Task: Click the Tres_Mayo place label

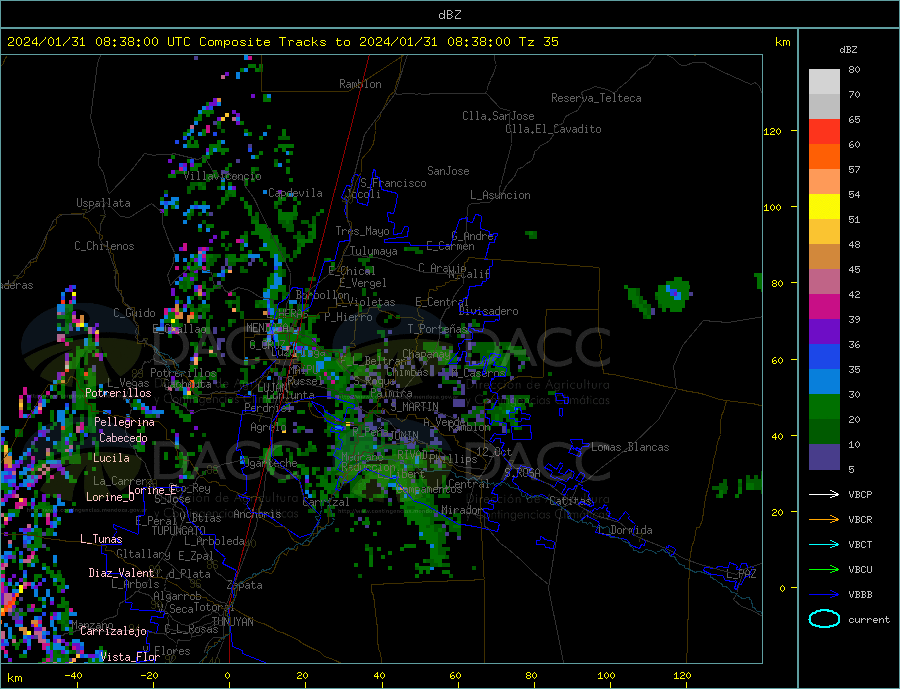Action: coord(362,231)
